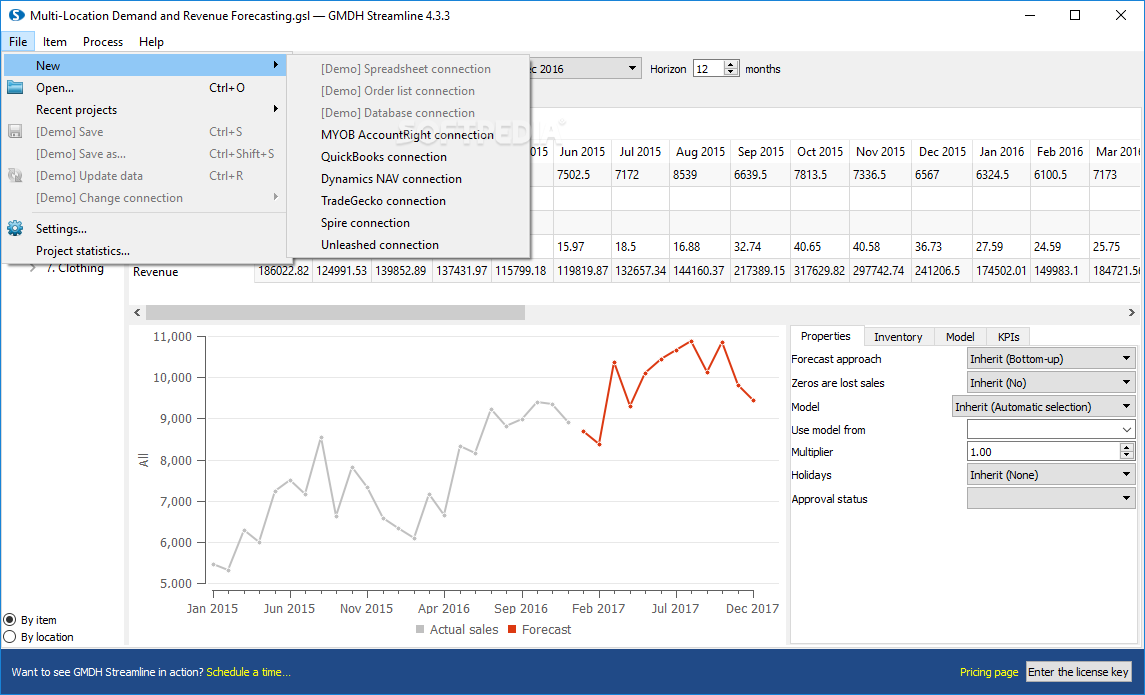This screenshot has height=695, width=1145.
Task: Select Unleashed connection
Action: tap(407, 245)
